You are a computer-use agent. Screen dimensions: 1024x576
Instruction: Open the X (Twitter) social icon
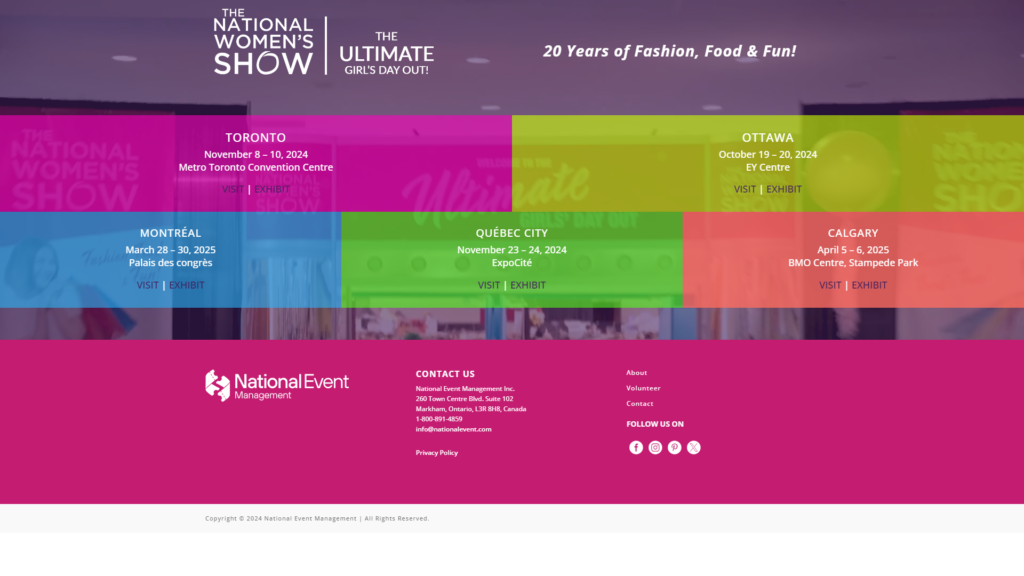(694, 447)
